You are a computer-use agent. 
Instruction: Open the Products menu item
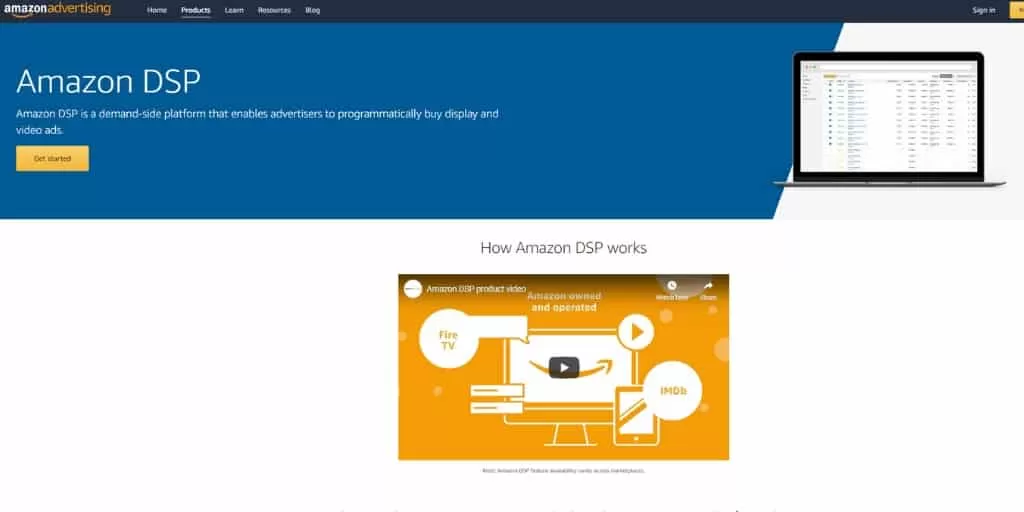coord(196,10)
